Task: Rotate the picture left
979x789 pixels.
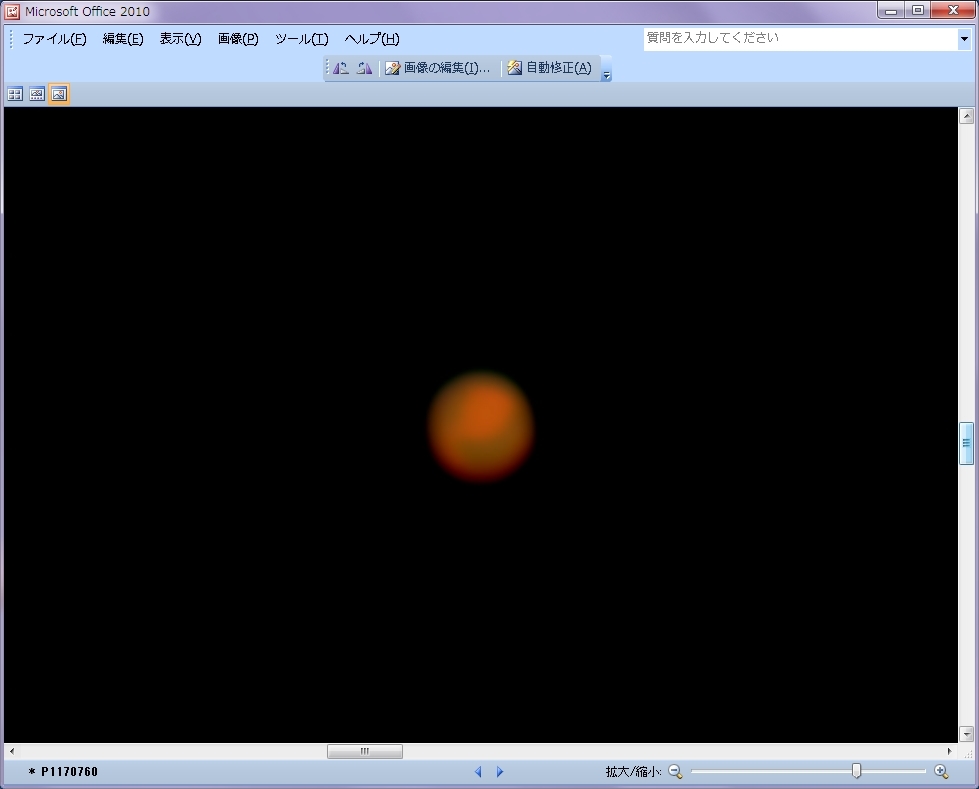Action: [341, 68]
